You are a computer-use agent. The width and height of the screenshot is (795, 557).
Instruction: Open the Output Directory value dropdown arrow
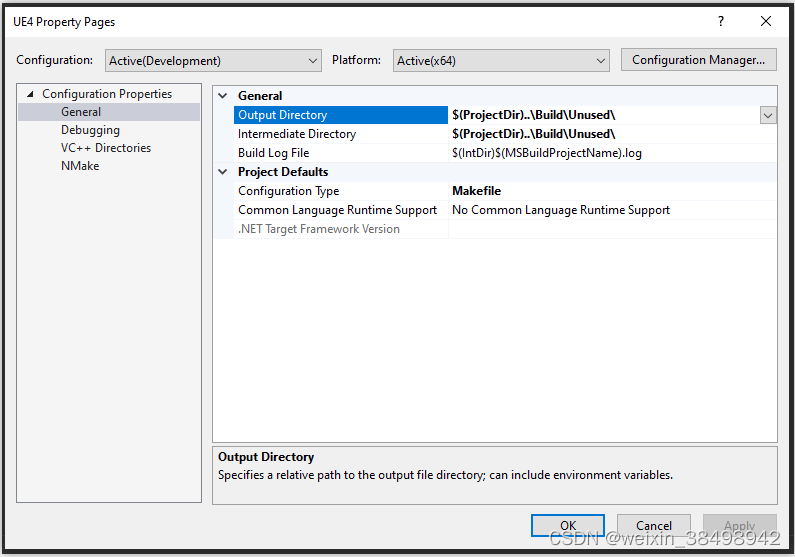(768, 116)
